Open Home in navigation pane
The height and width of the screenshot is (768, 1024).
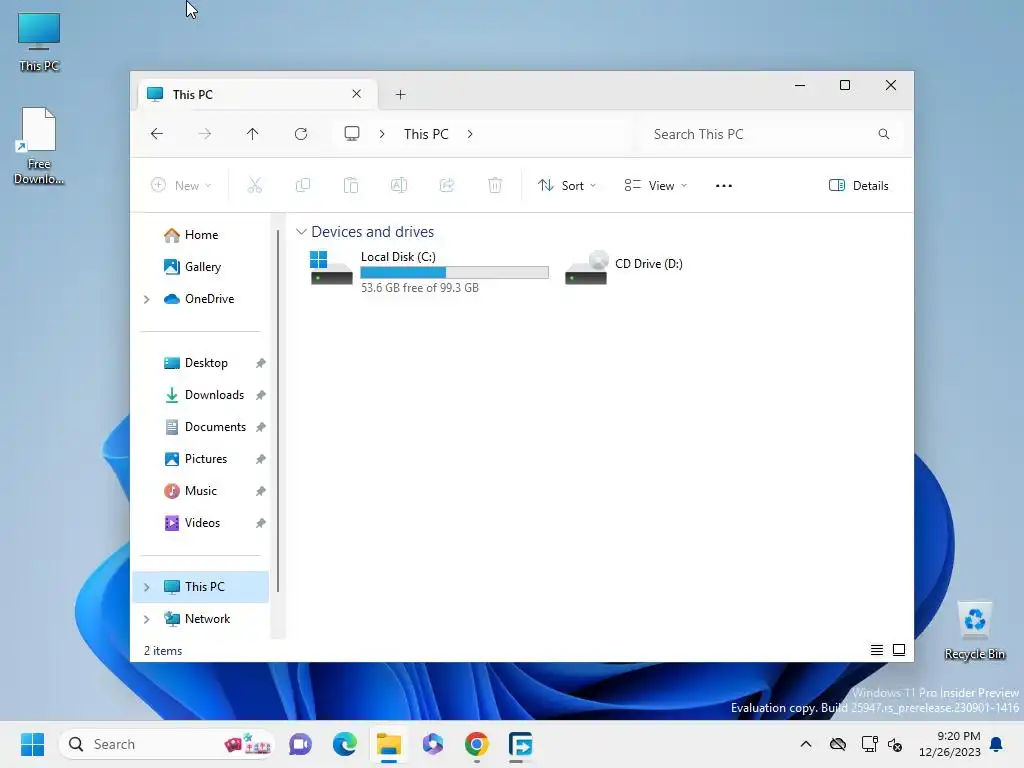pyautogui.click(x=200, y=234)
